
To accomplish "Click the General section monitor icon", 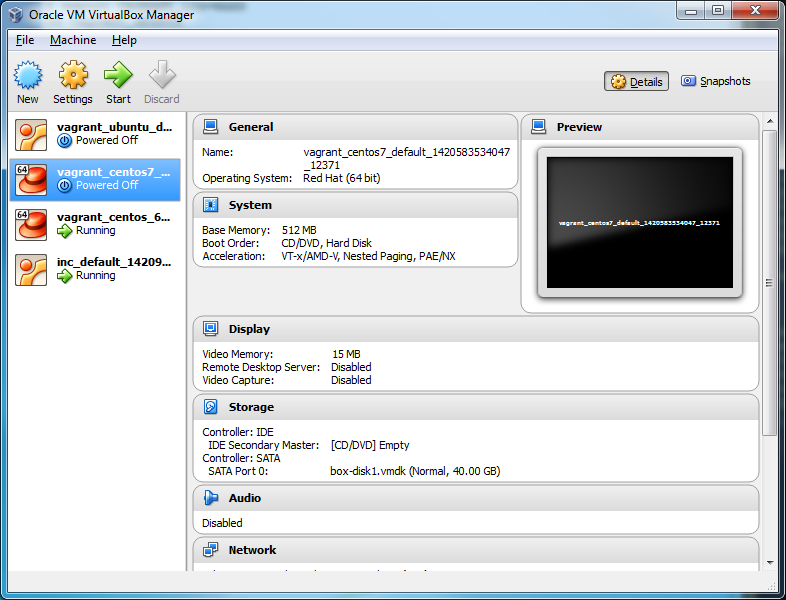I will tap(211, 127).
